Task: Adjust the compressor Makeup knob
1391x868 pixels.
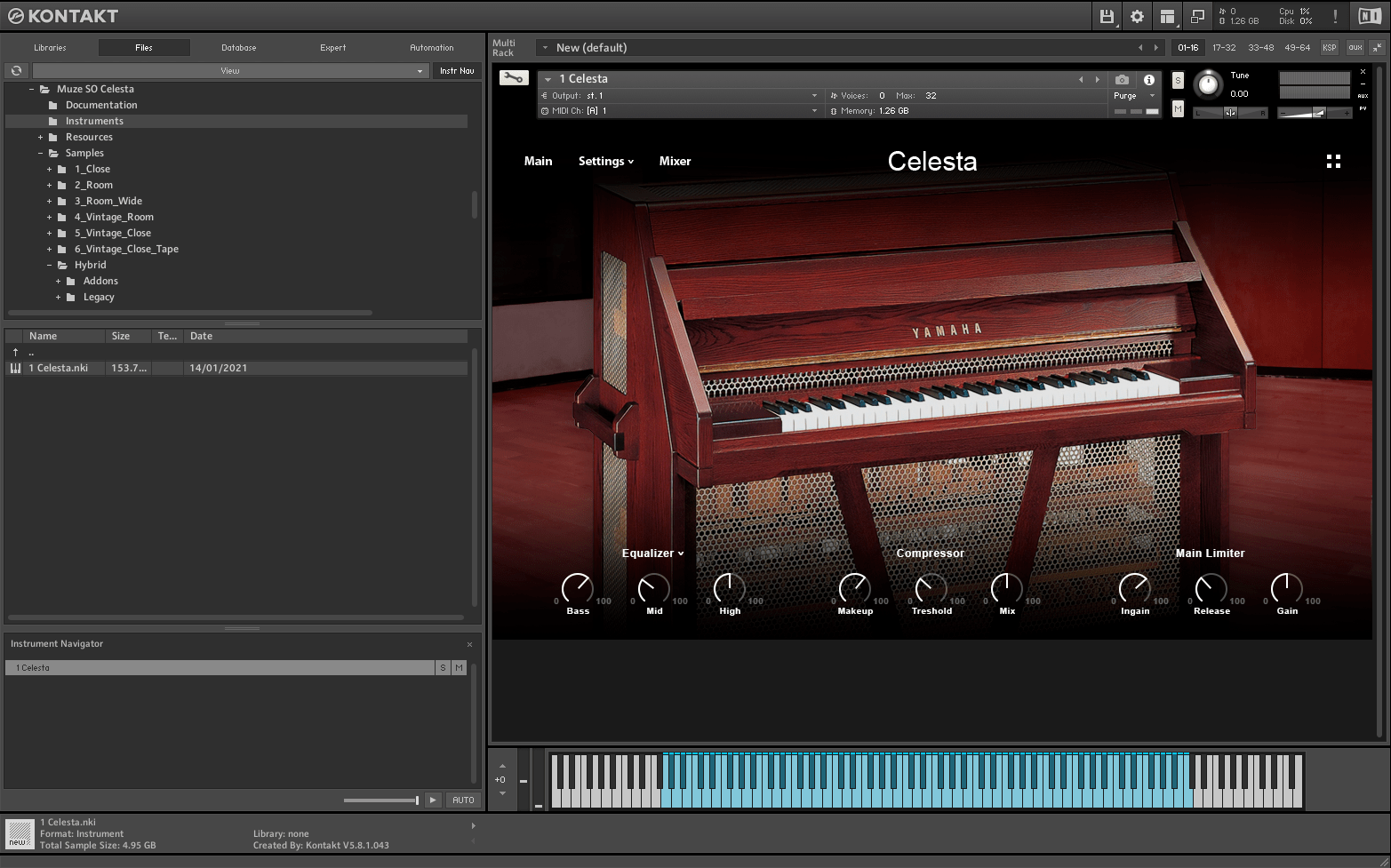Action: [x=855, y=588]
